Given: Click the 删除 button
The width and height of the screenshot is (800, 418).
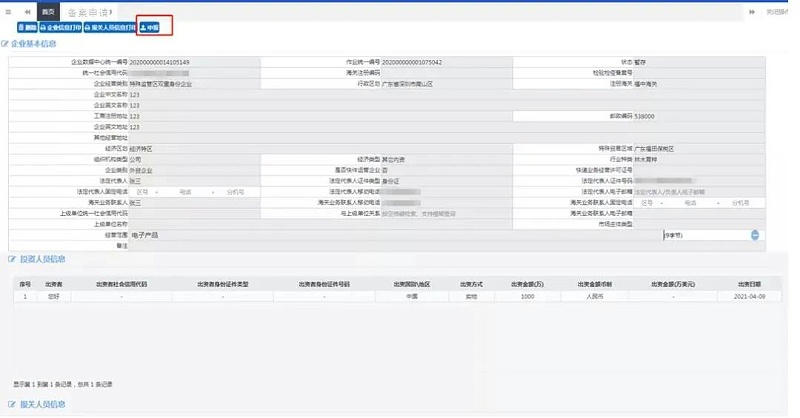Looking at the screenshot, I should click(28, 28).
